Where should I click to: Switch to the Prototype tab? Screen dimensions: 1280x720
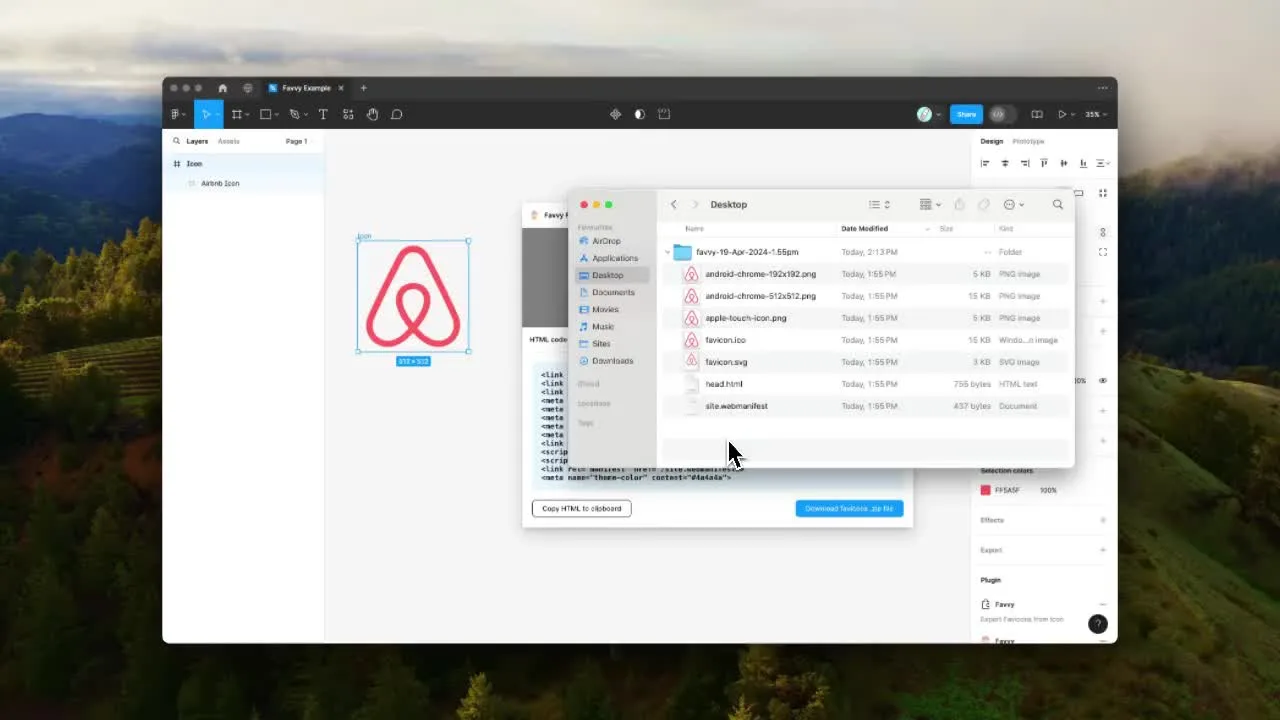tap(1028, 142)
